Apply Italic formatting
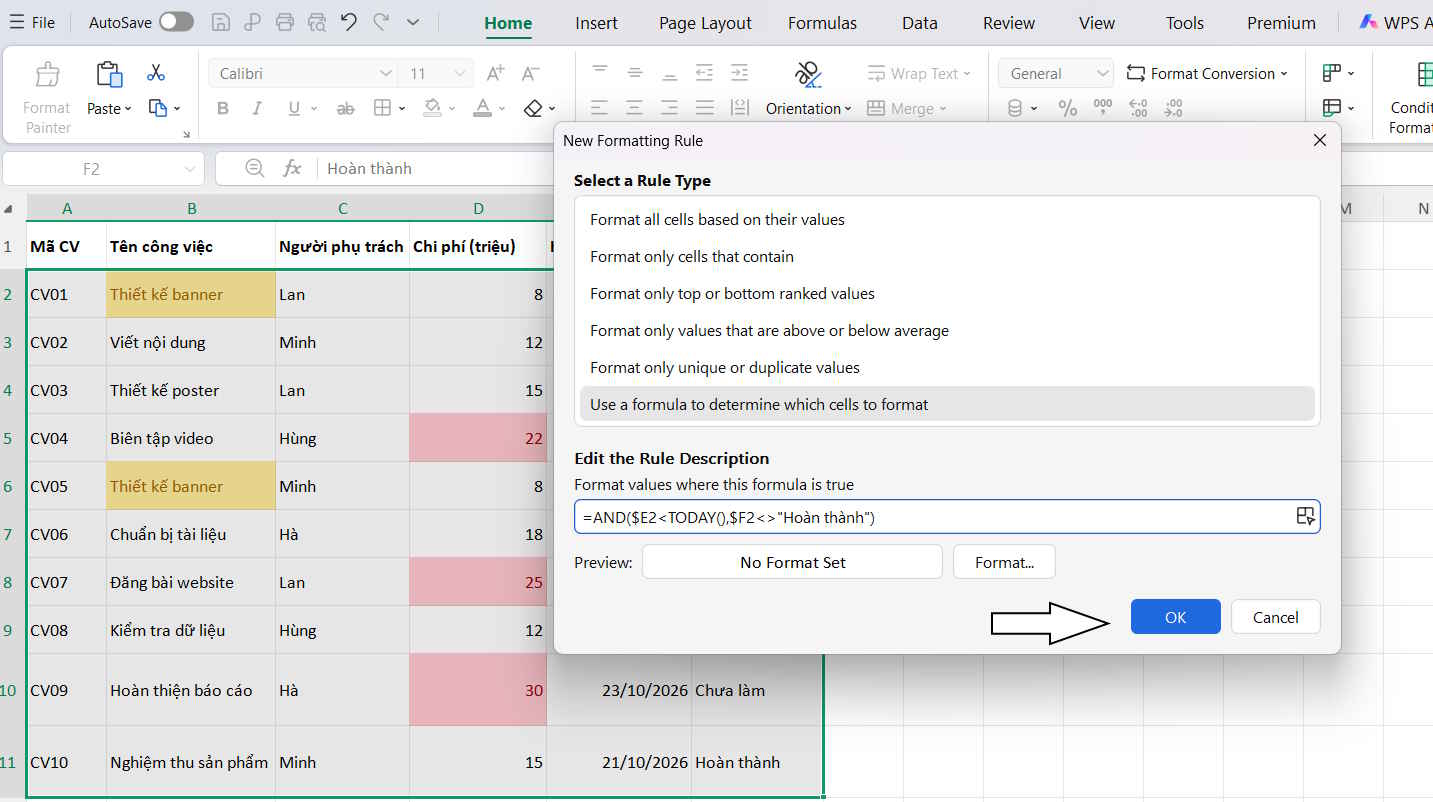Image resolution: width=1433 pixels, height=802 pixels. (257, 109)
